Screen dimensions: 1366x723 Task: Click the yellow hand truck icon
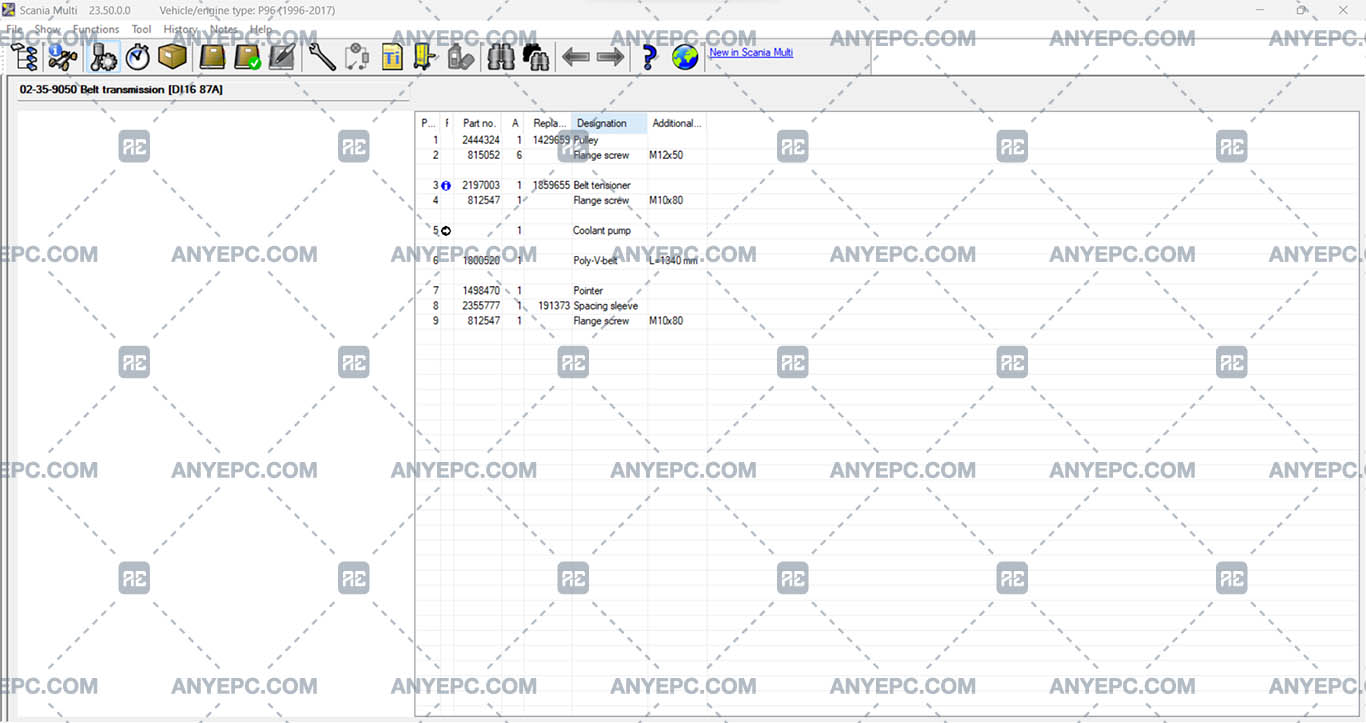(x=425, y=57)
